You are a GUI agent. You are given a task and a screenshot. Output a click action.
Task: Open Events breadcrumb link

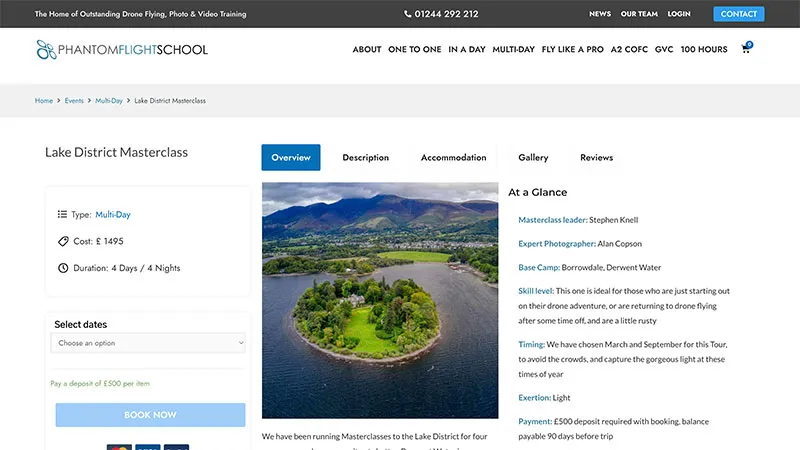point(74,101)
